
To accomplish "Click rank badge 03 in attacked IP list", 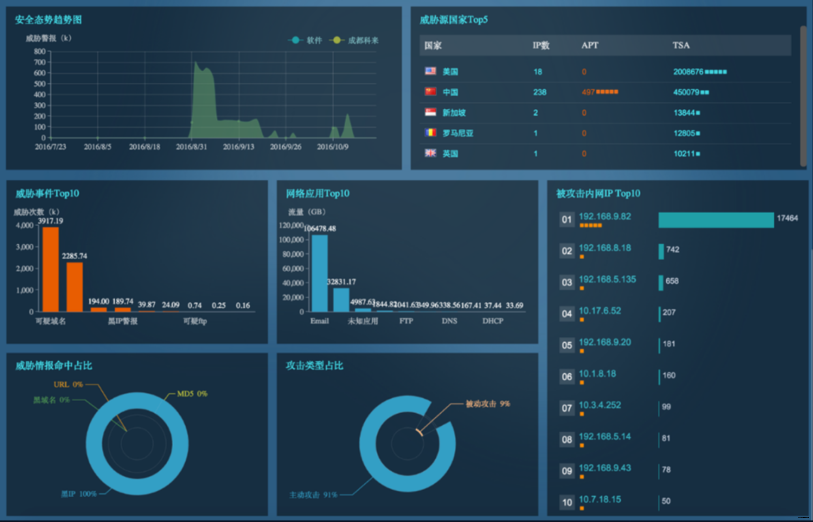I will [567, 283].
